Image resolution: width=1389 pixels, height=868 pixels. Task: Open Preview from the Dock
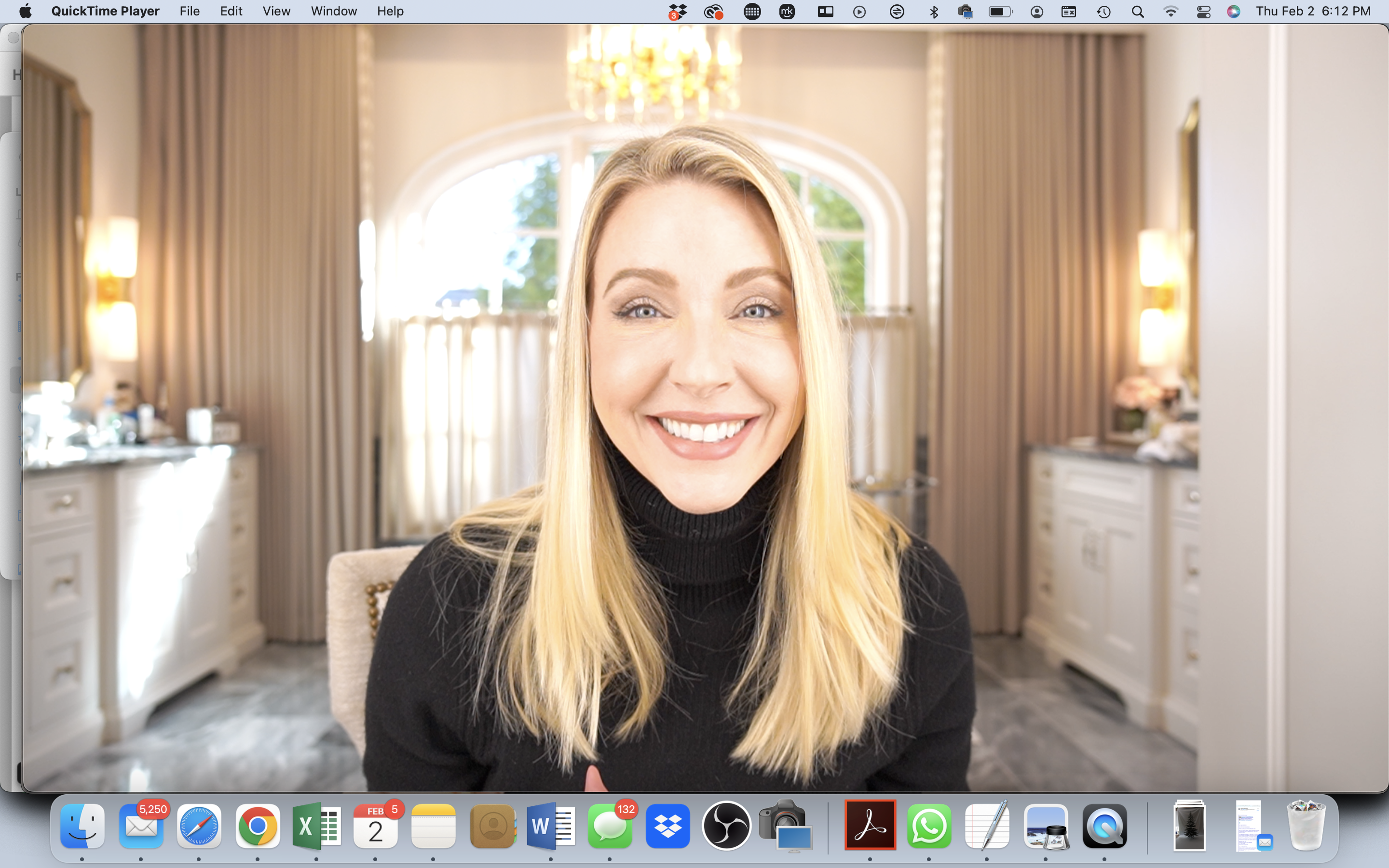click(x=1046, y=826)
